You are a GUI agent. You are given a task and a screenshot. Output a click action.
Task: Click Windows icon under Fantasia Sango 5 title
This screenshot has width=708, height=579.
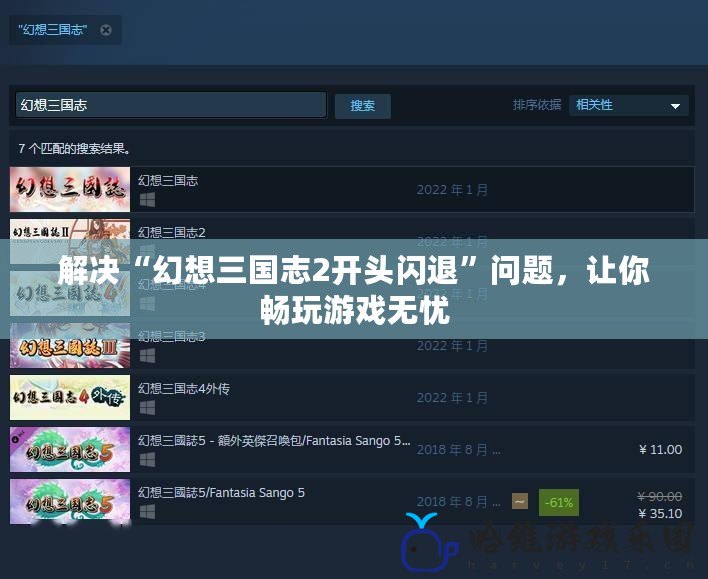[x=147, y=512]
